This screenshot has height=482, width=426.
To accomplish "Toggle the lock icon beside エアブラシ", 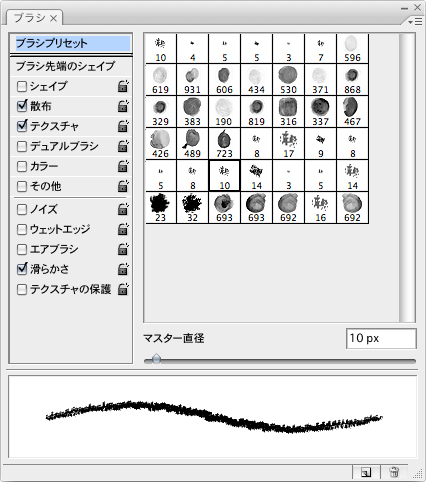I will pos(123,249).
